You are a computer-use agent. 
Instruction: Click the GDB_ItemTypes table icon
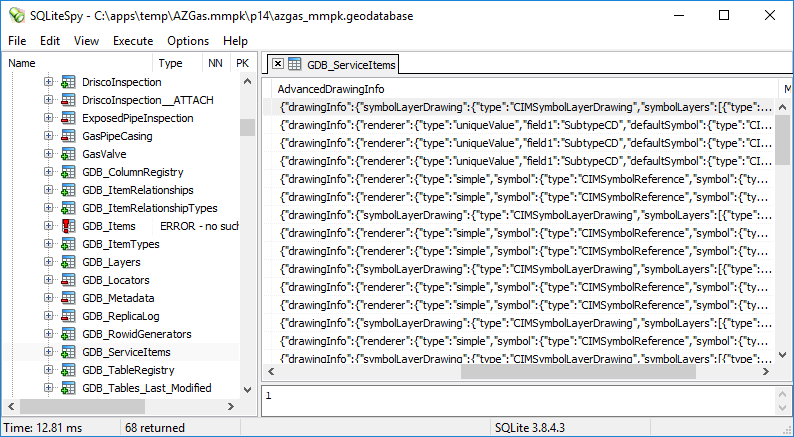(x=68, y=244)
